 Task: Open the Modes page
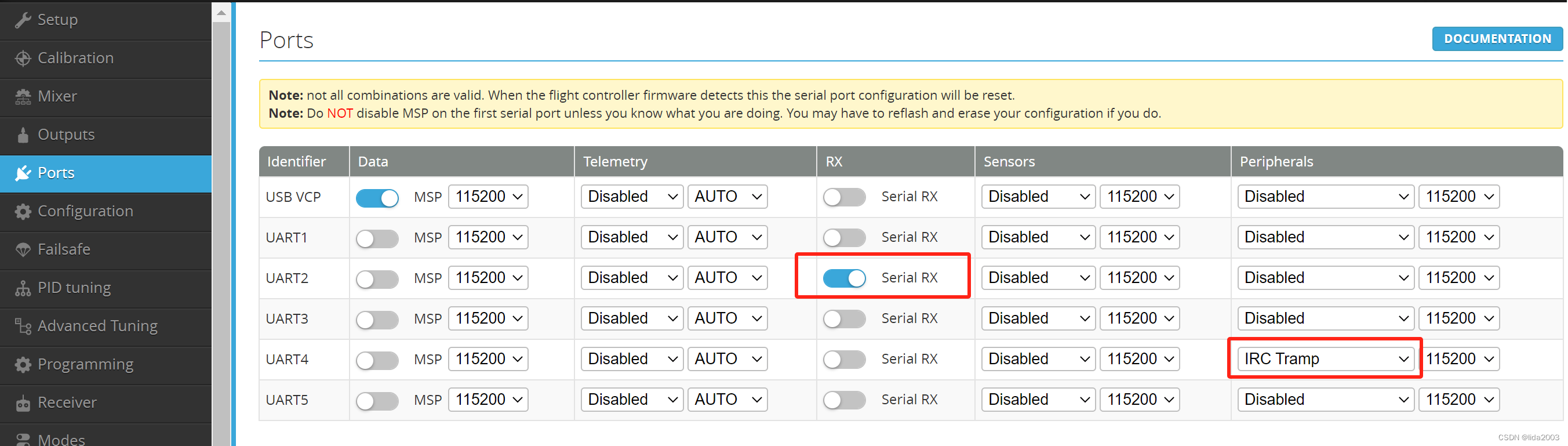click(x=61, y=438)
